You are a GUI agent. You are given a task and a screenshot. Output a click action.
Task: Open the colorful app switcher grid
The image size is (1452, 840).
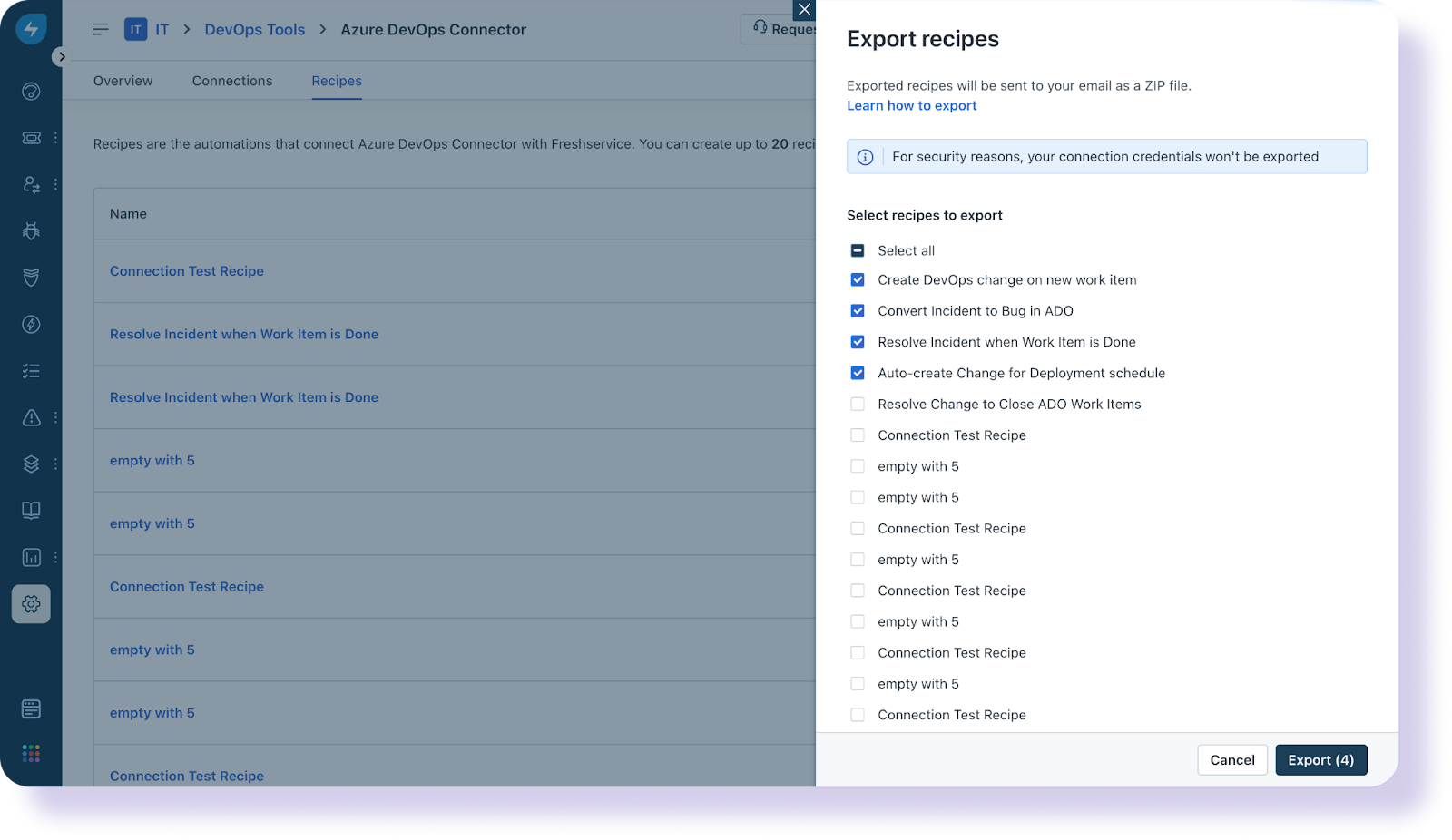click(31, 753)
